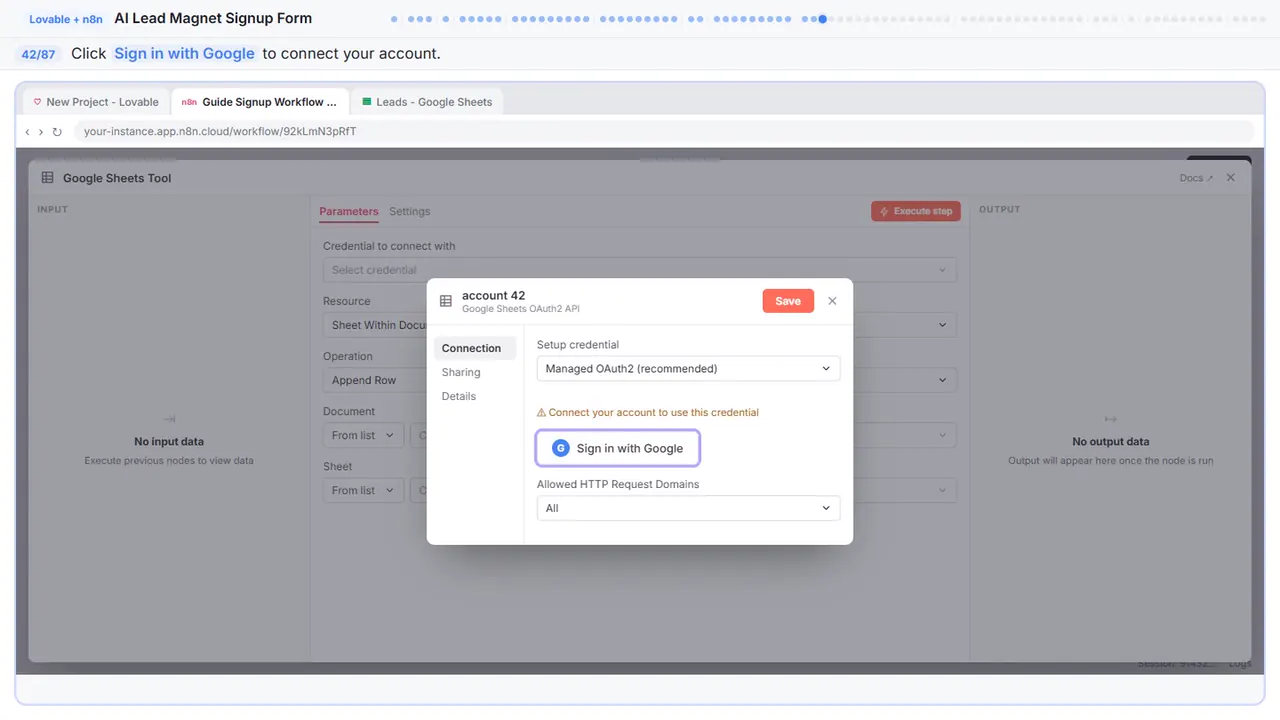Close the Google Sheets Tool panel

pyautogui.click(x=1231, y=178)
